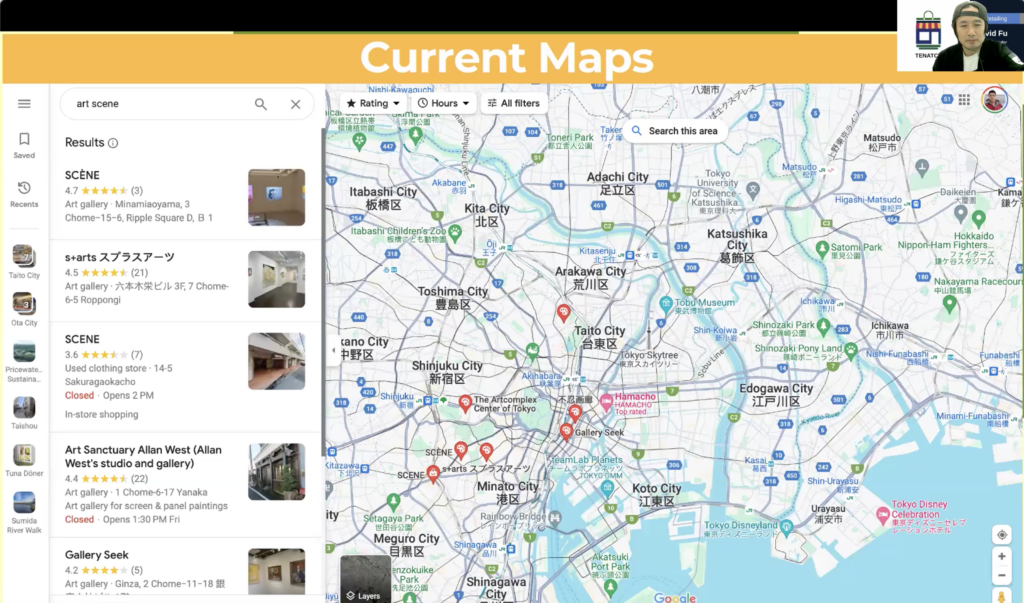Clear the 'art scene' search
1024x603 pixels.
[296, 104]
